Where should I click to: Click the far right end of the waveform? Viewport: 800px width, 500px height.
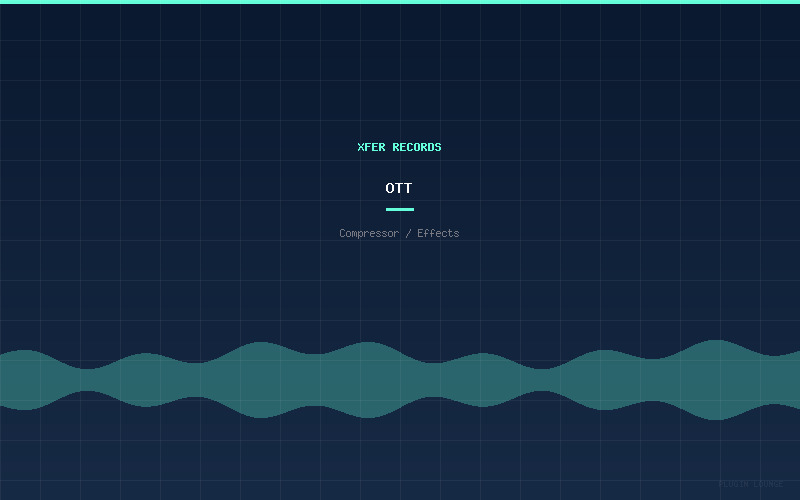pos(795,380)
